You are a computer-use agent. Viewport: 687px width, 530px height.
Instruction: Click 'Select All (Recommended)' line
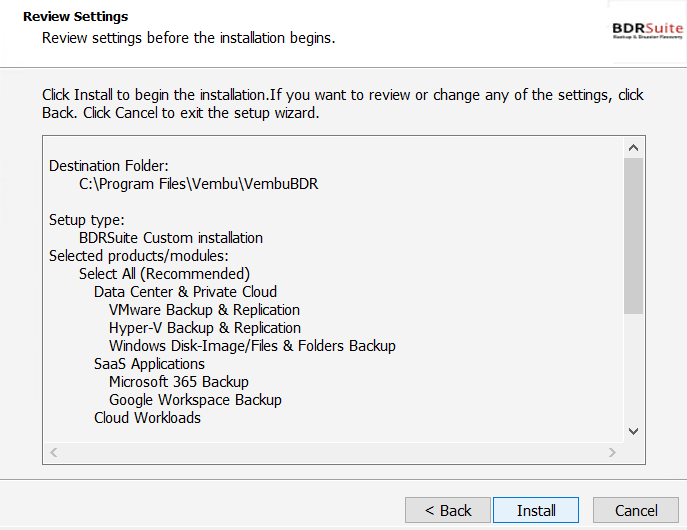pos(164,274)
